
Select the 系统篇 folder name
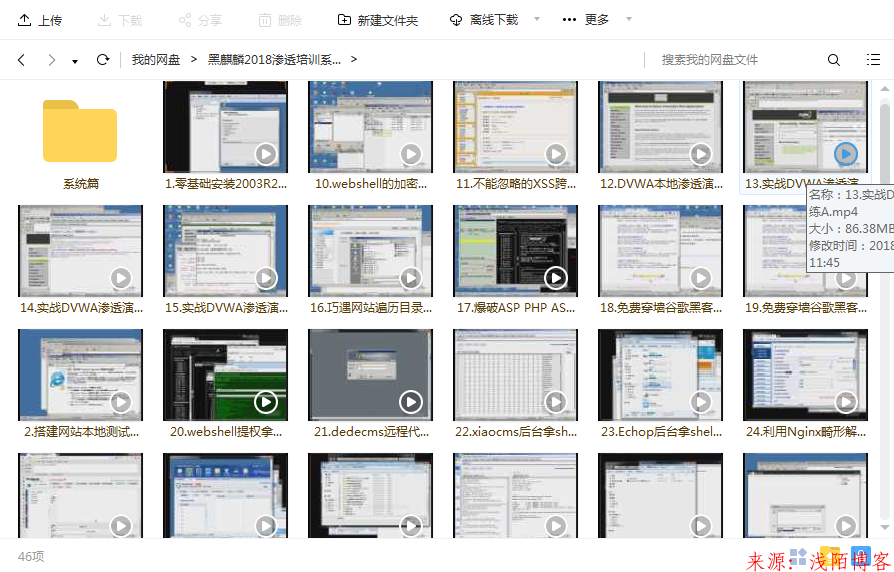(x=80, y=184)
